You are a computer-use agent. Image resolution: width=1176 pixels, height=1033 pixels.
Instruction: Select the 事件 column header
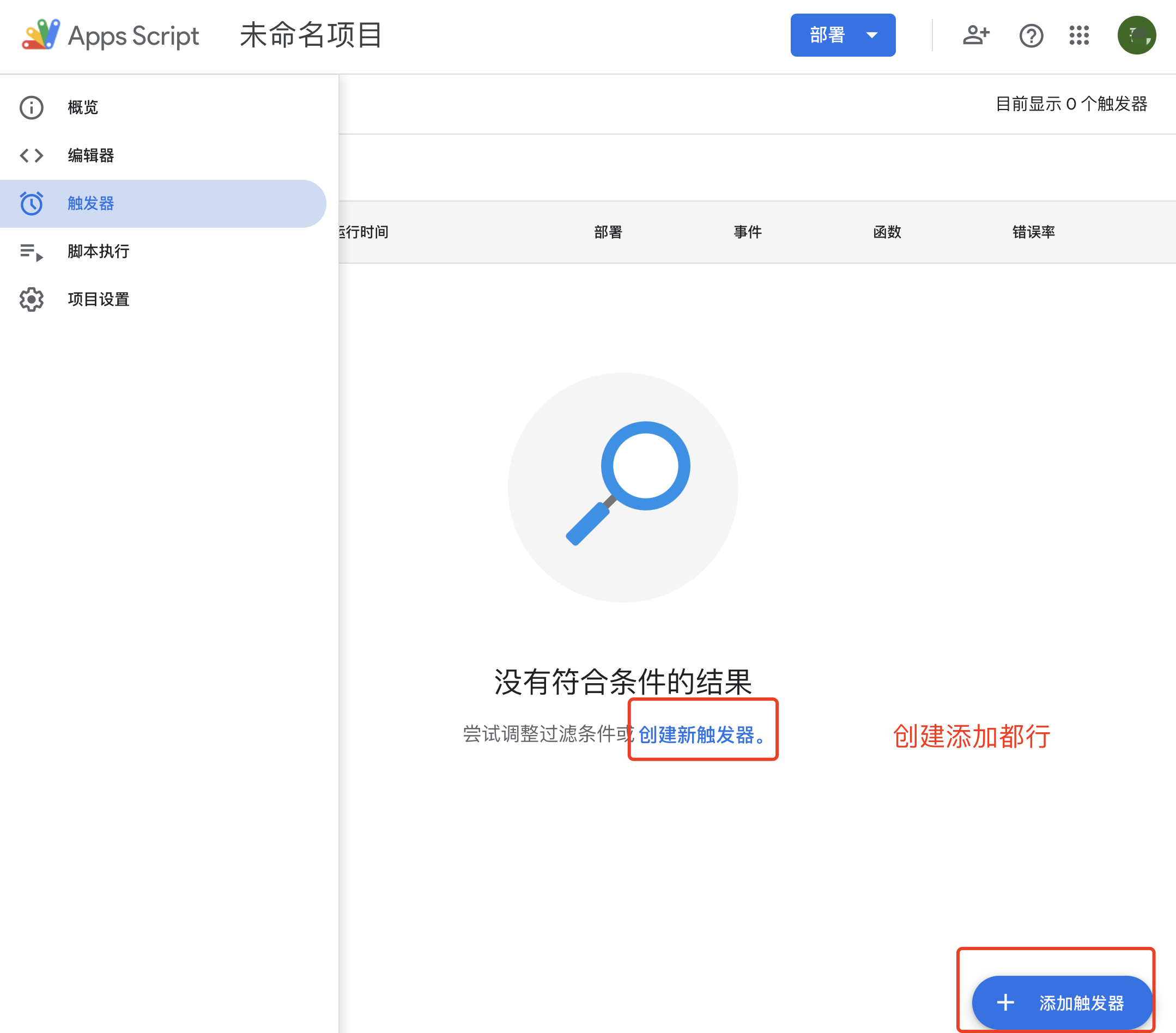[x=747, y=232]
